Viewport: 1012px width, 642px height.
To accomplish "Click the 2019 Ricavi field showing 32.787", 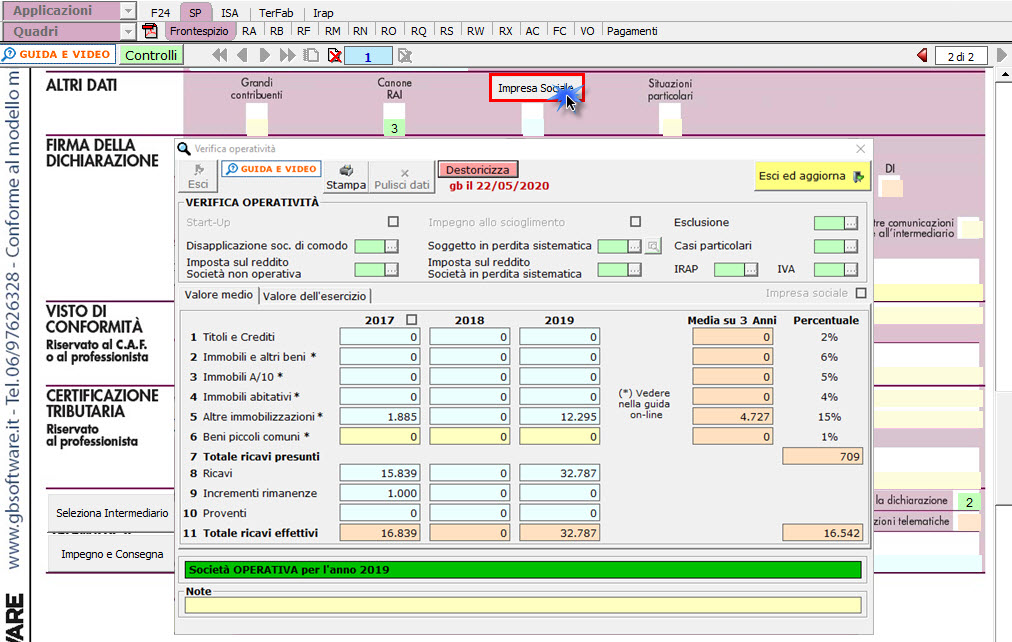I will point(559,473).
